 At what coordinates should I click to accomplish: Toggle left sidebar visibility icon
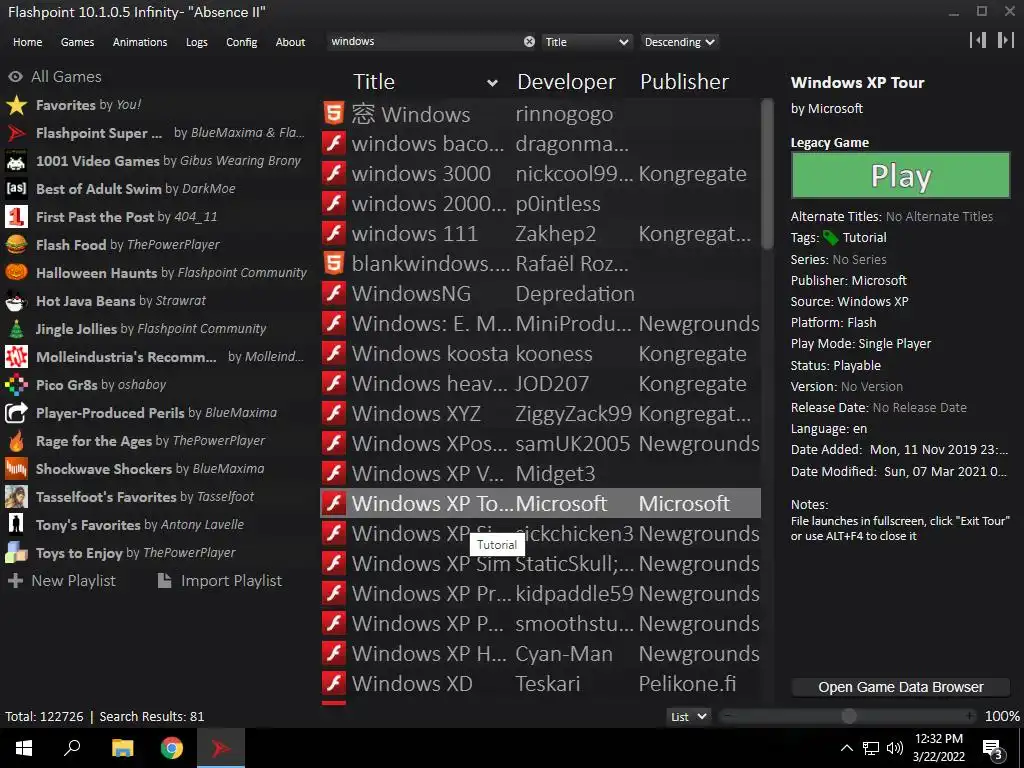tap(978, 40)
